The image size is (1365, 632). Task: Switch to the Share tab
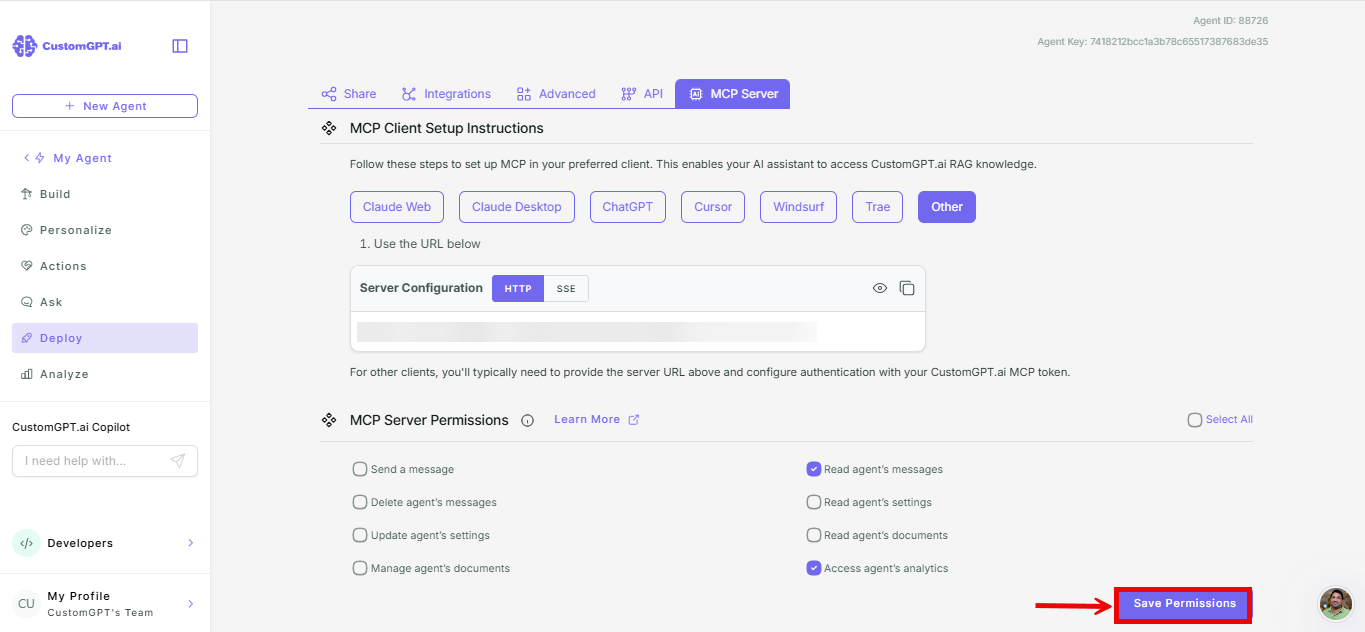[x=348, y=94]
